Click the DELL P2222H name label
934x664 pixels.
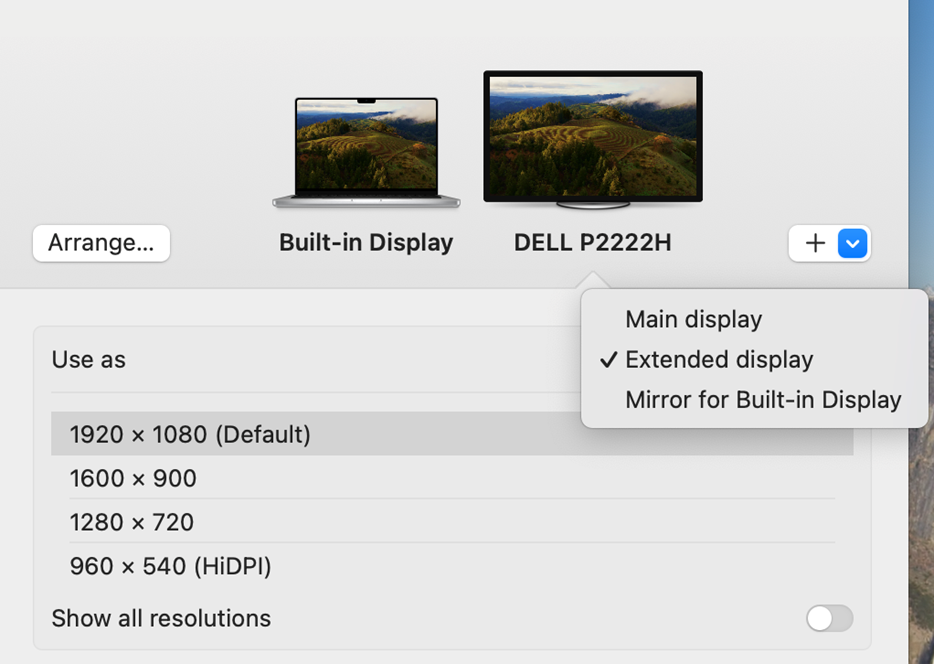(592, 243)
